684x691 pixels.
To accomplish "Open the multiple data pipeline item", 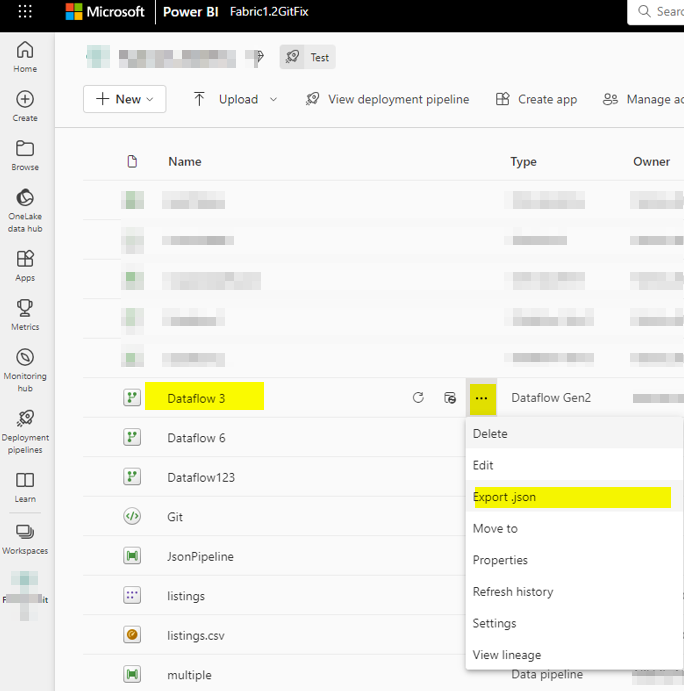I will [x=190, y=675].
